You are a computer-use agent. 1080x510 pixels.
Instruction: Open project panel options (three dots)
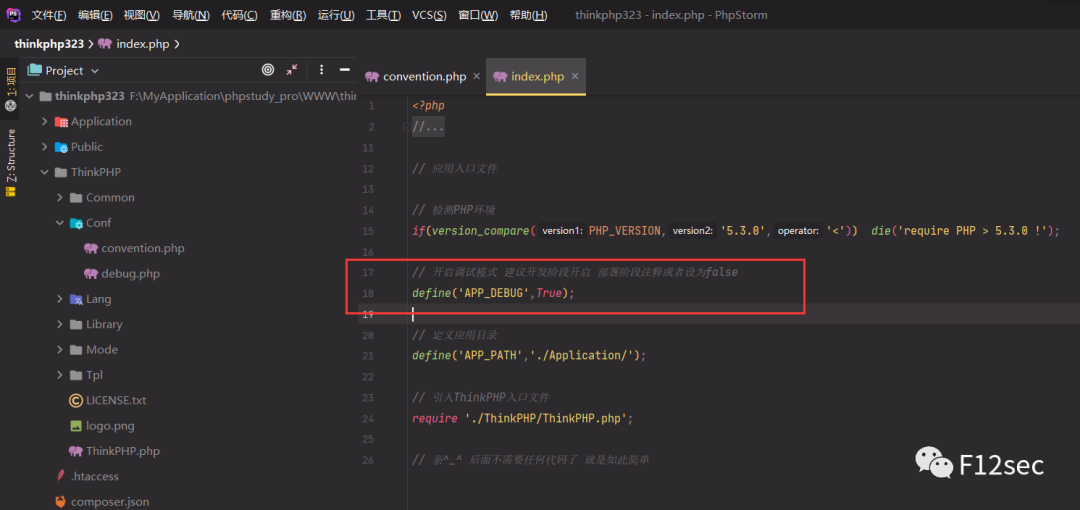(x=321, y=70)
